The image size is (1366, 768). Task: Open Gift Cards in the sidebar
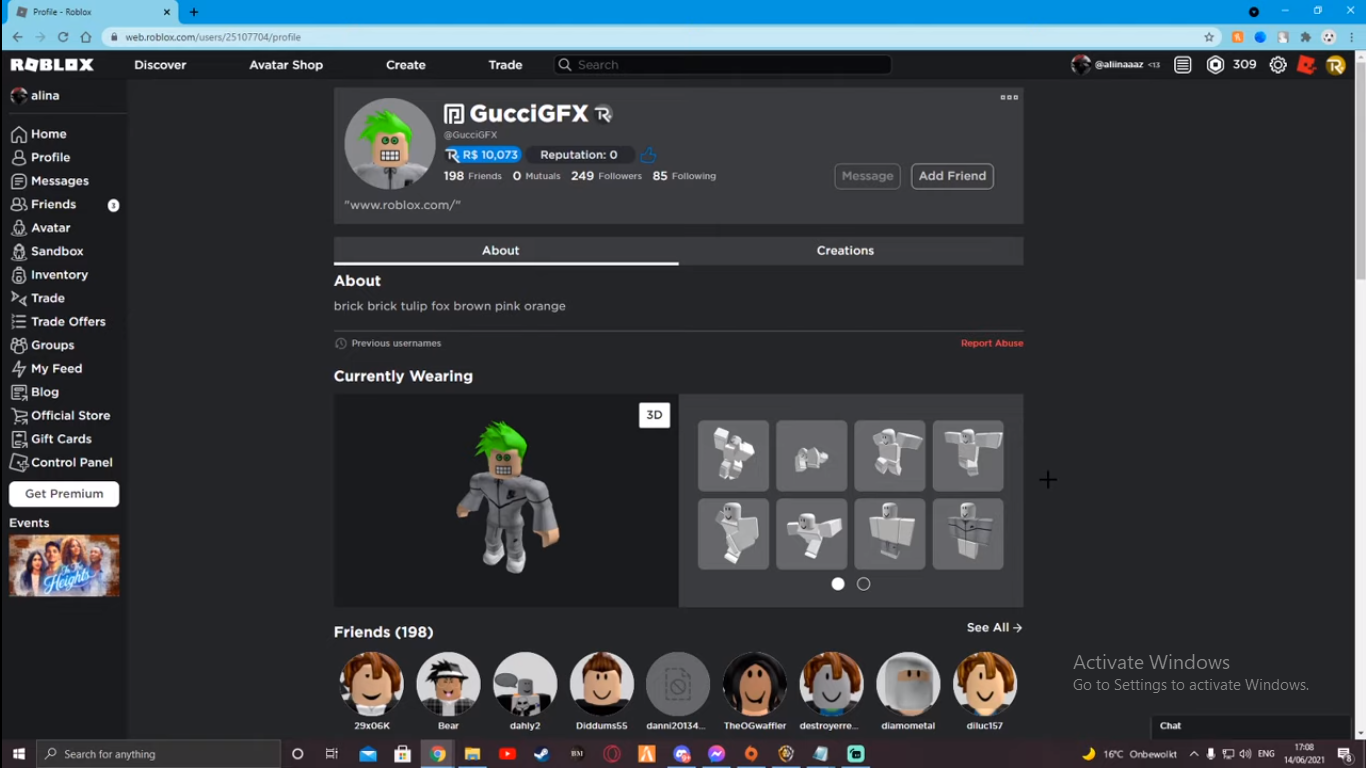(x=51, y=439)
